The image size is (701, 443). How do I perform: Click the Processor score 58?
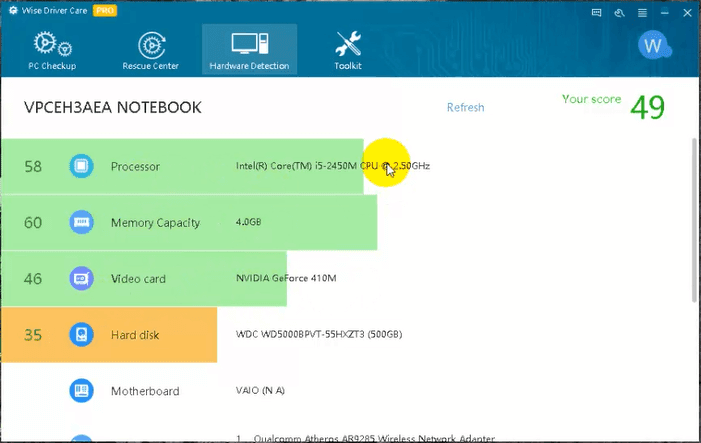point(33,167)
